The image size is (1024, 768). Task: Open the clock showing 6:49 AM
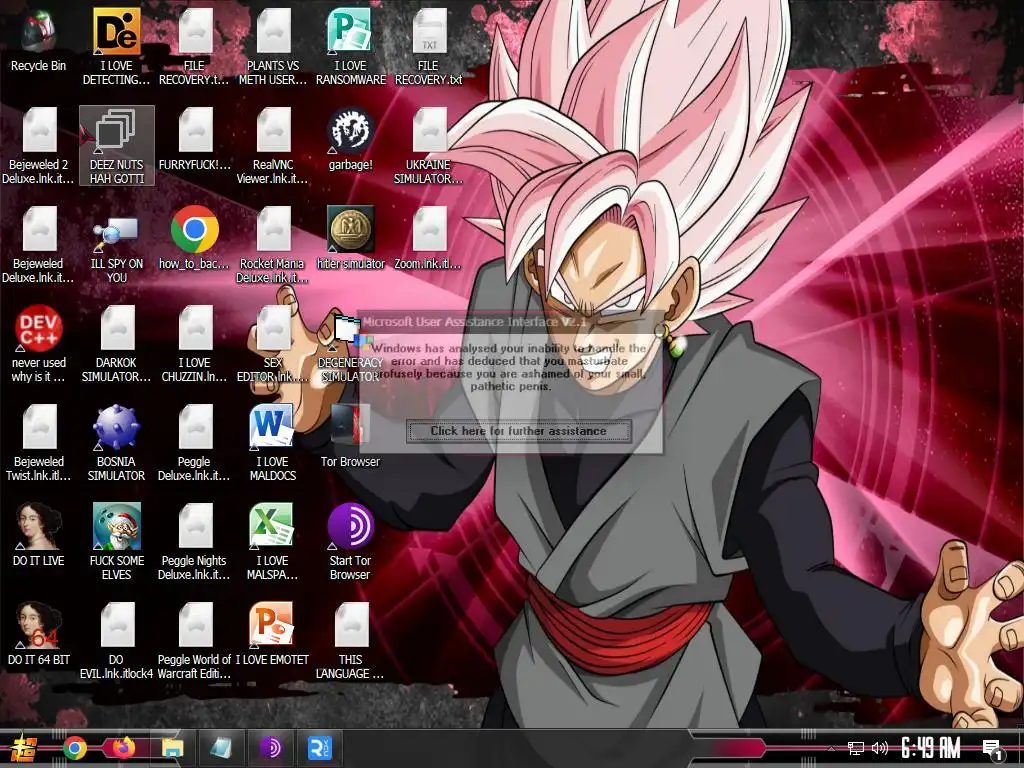(931, 748)
